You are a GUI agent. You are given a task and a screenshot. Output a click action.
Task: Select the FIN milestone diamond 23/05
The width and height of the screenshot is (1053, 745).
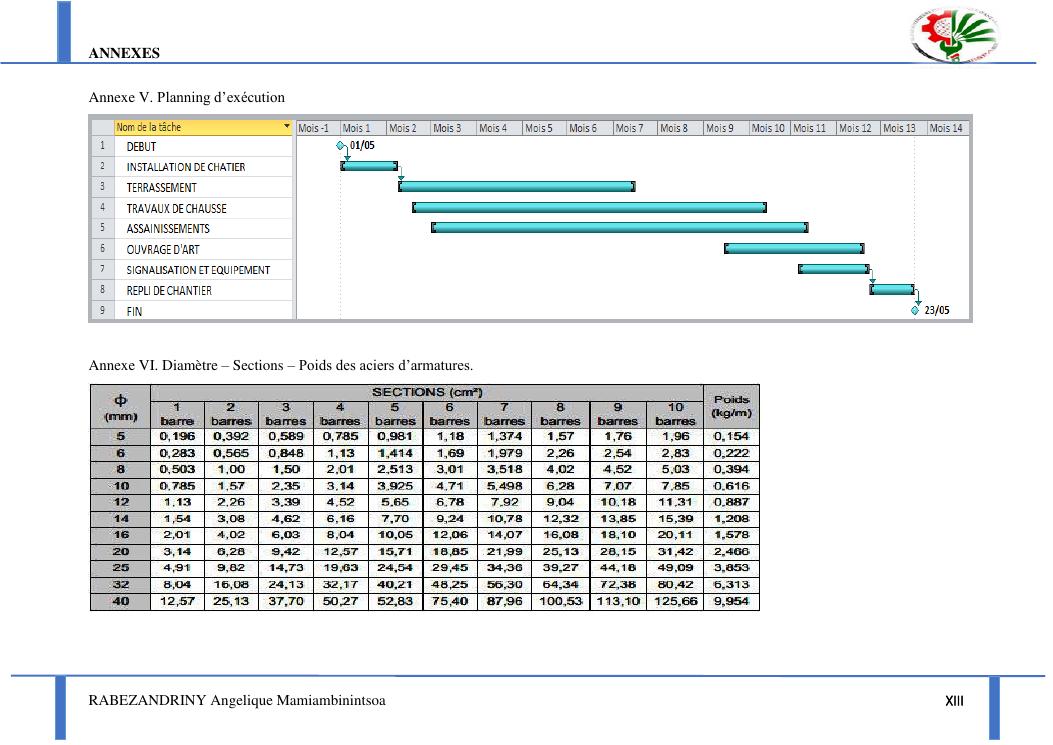[x=915, y=310]
